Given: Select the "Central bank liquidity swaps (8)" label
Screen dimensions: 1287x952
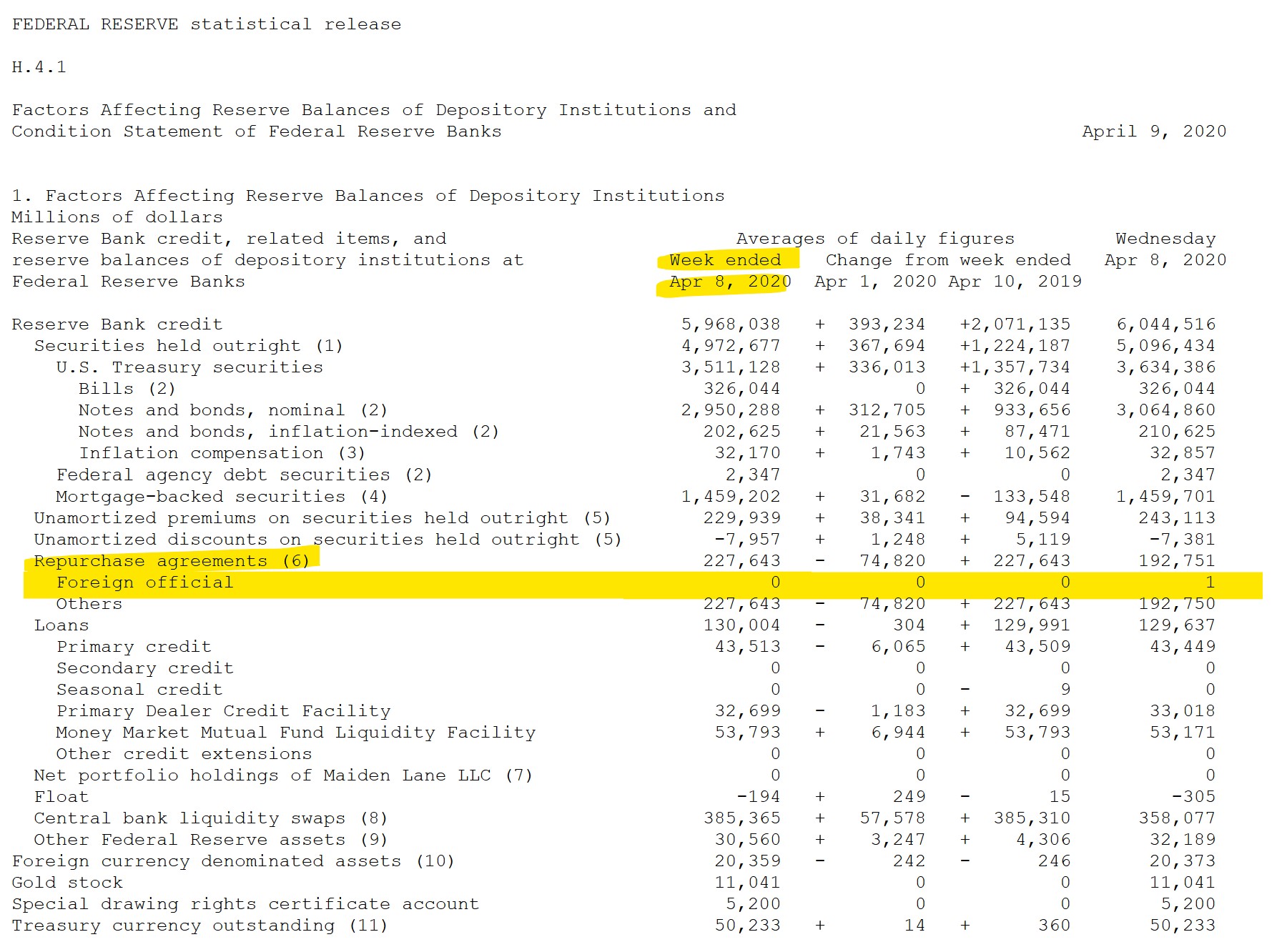Looking at the screenshot, I should click(210, 818).
